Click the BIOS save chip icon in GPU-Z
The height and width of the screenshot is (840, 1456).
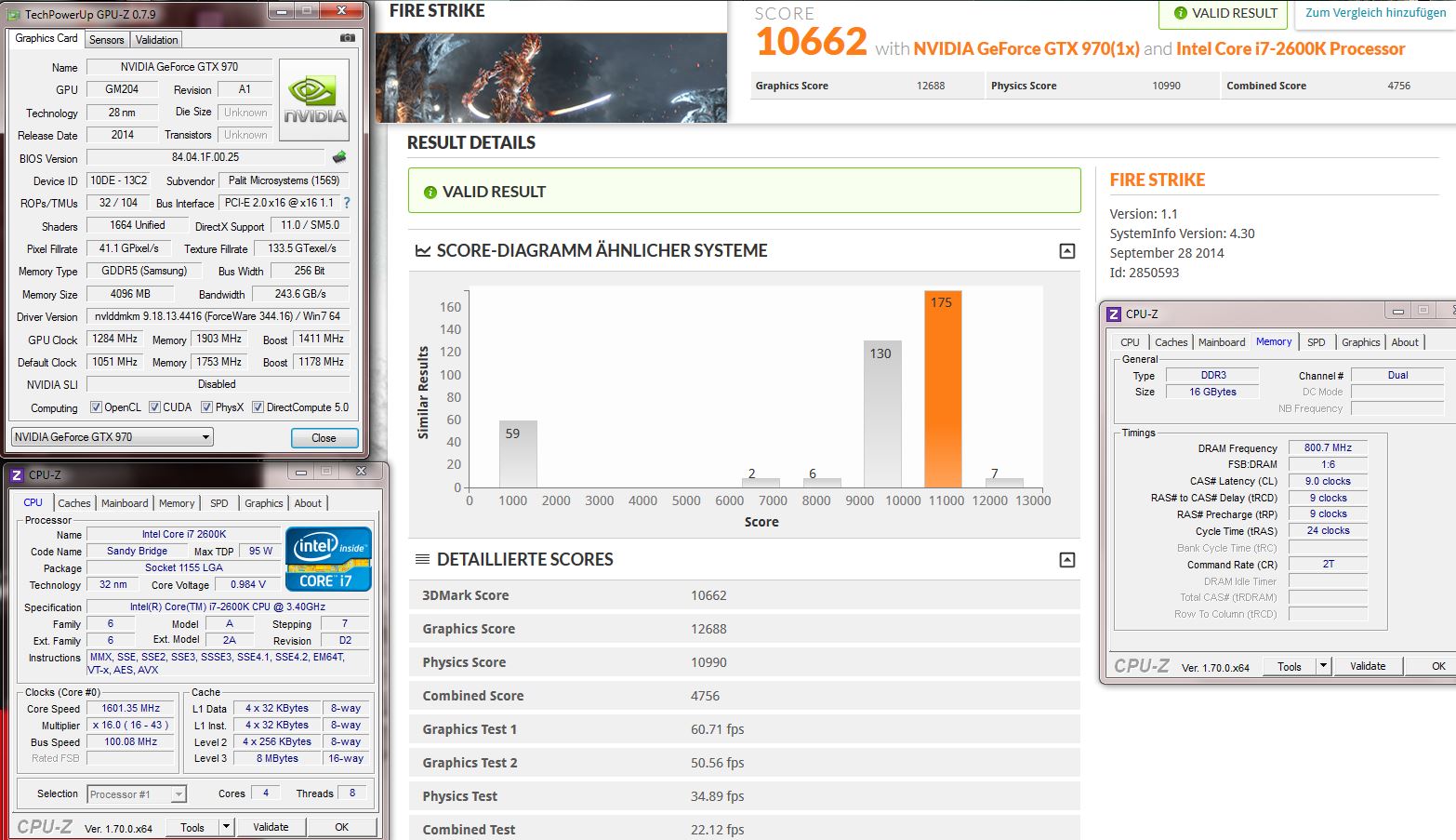[x=339, y=157]
